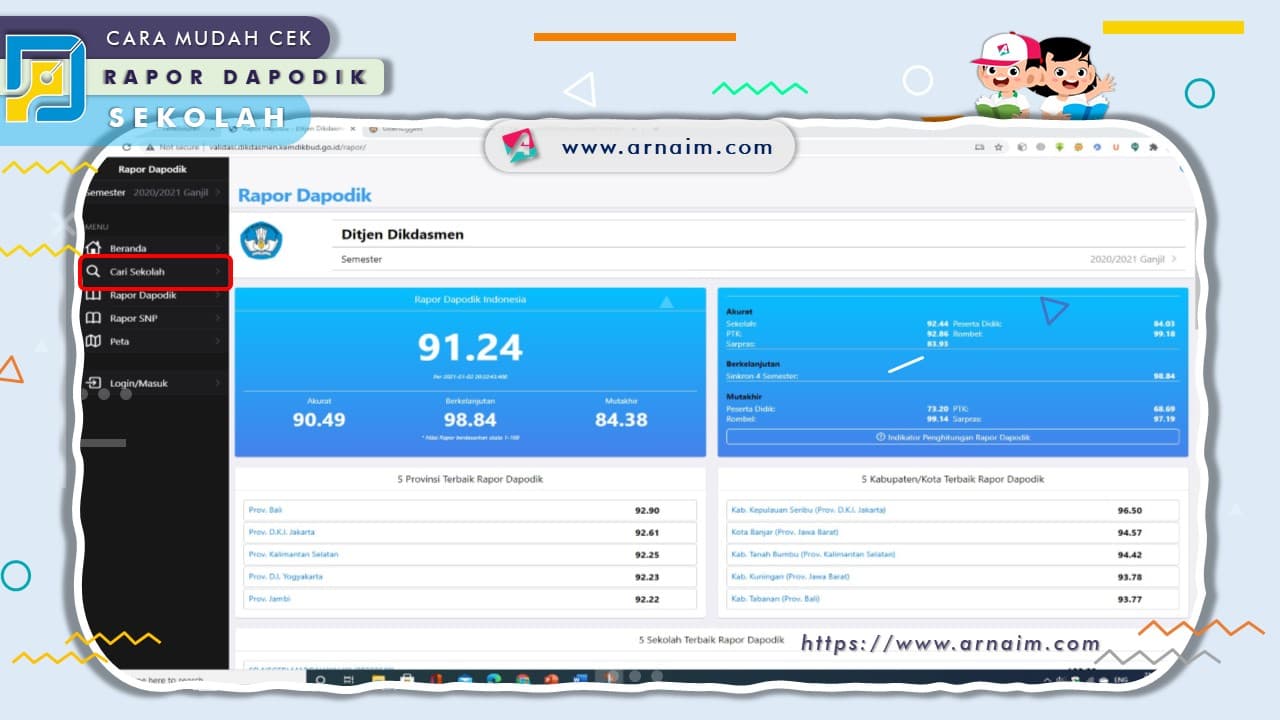This screenshot has width=1280, height=720.
Task: Click the green download extension icon
Action: pos(1059,147)
